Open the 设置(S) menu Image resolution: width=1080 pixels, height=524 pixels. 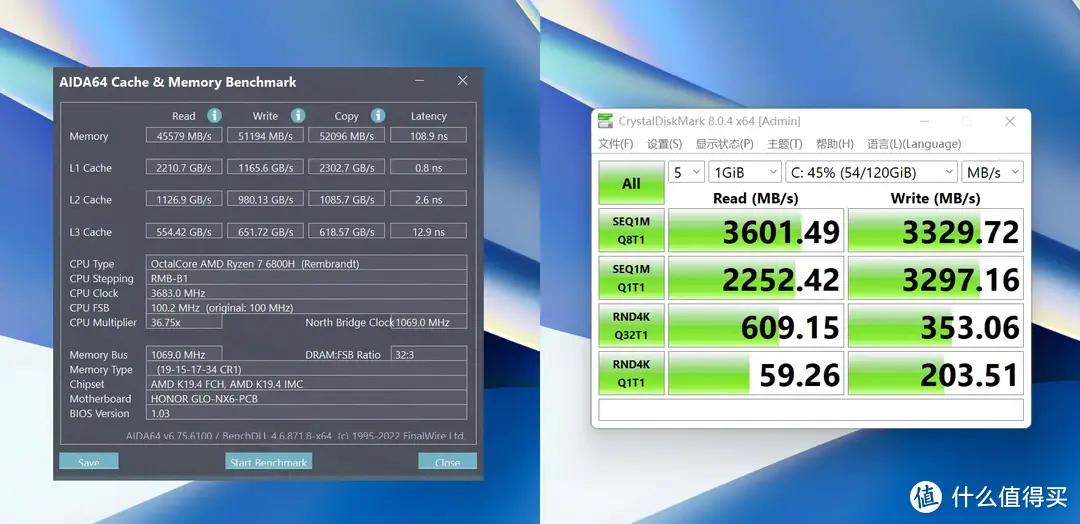[664, 144]
